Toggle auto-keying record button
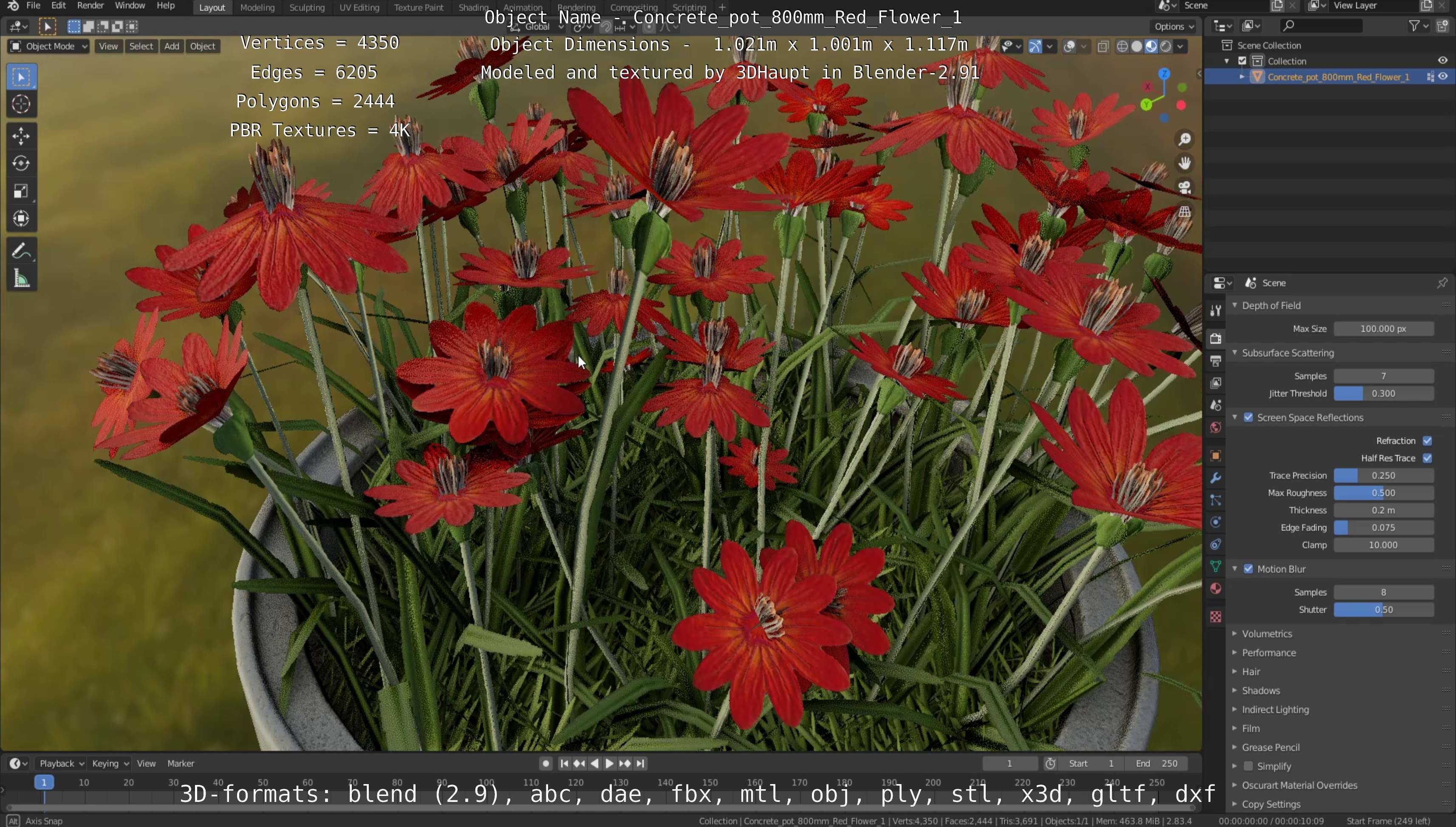 coord(546,763)
